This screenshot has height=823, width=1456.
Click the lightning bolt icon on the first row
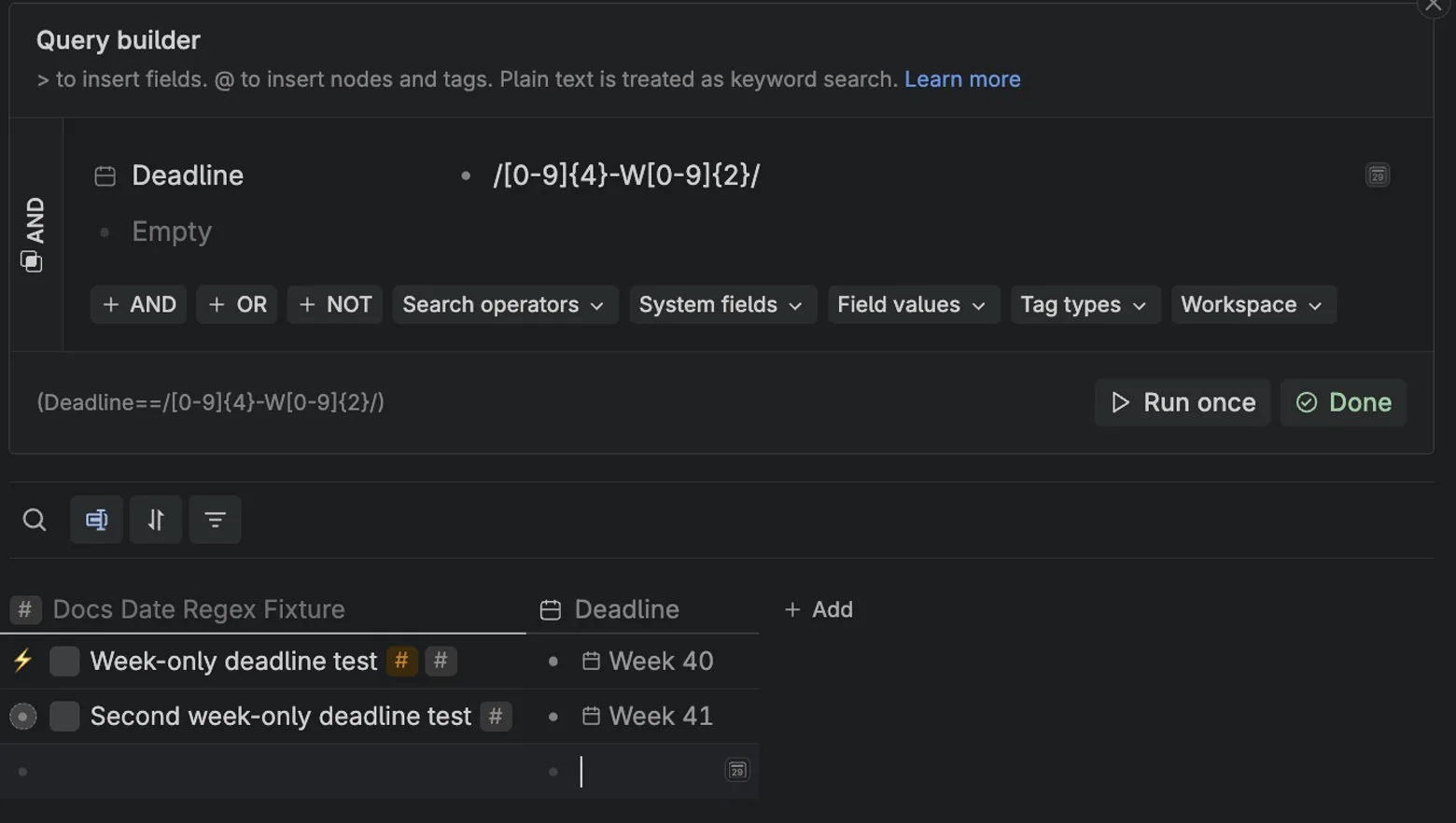(x=22, y=661)
